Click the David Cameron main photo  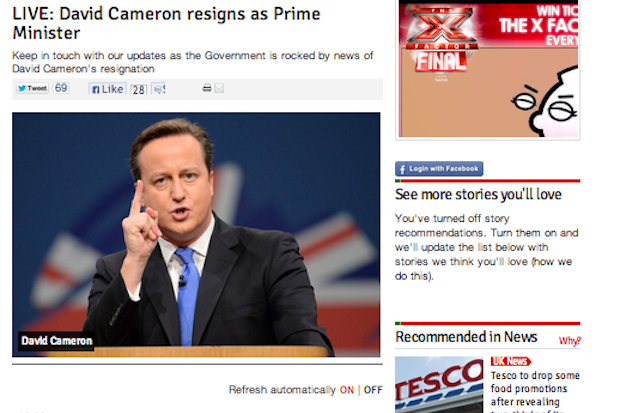[x=196, y=235]
